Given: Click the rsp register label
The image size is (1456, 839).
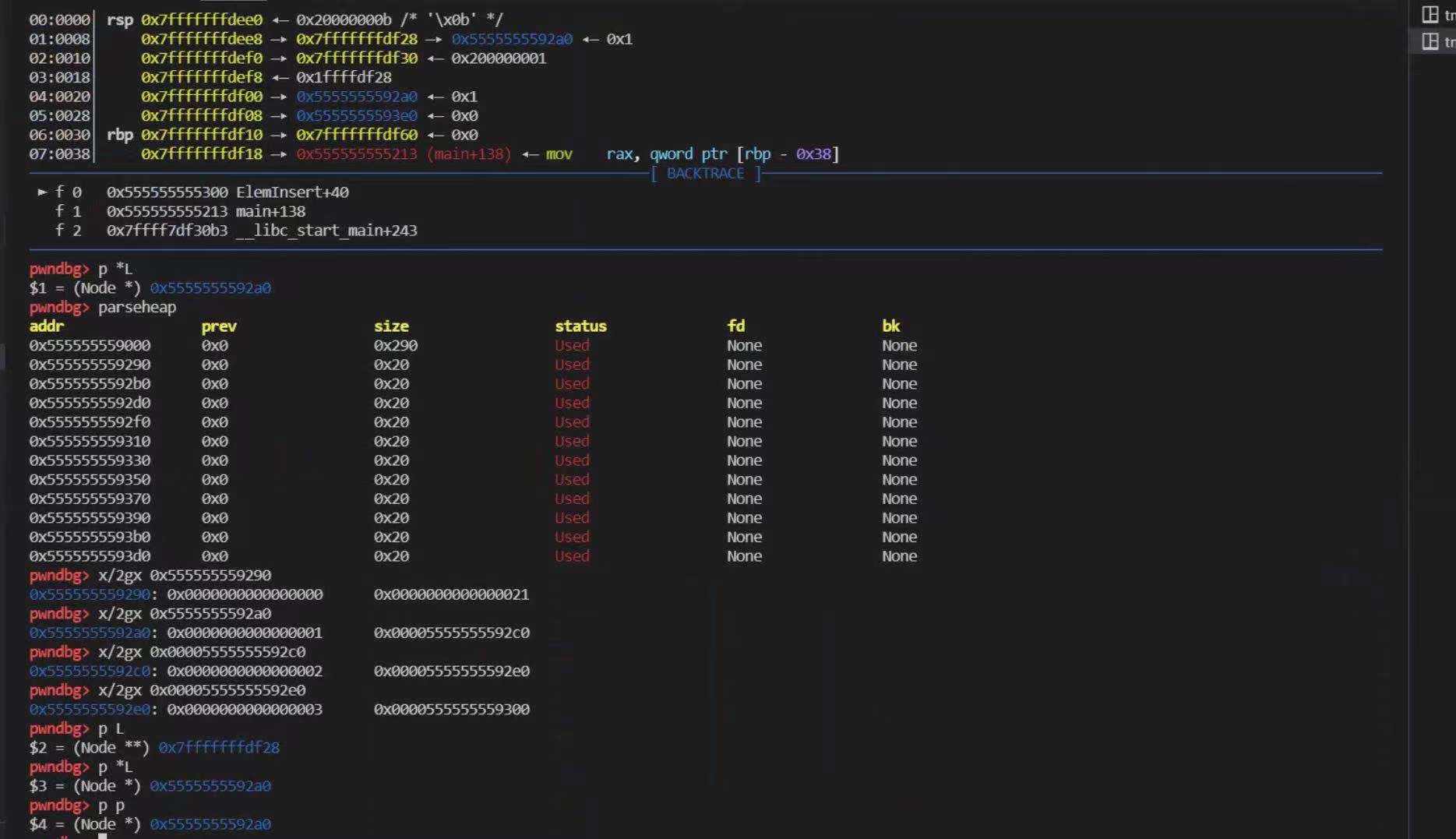Looking at the screenshot, I should click(120, 19).
